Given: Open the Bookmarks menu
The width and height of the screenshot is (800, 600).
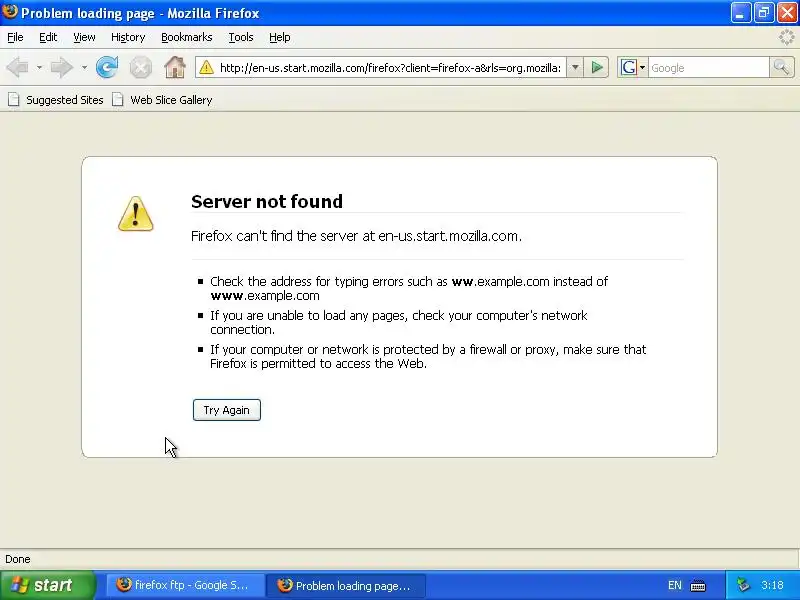Looking at the screenshot, I should (187, 37).
